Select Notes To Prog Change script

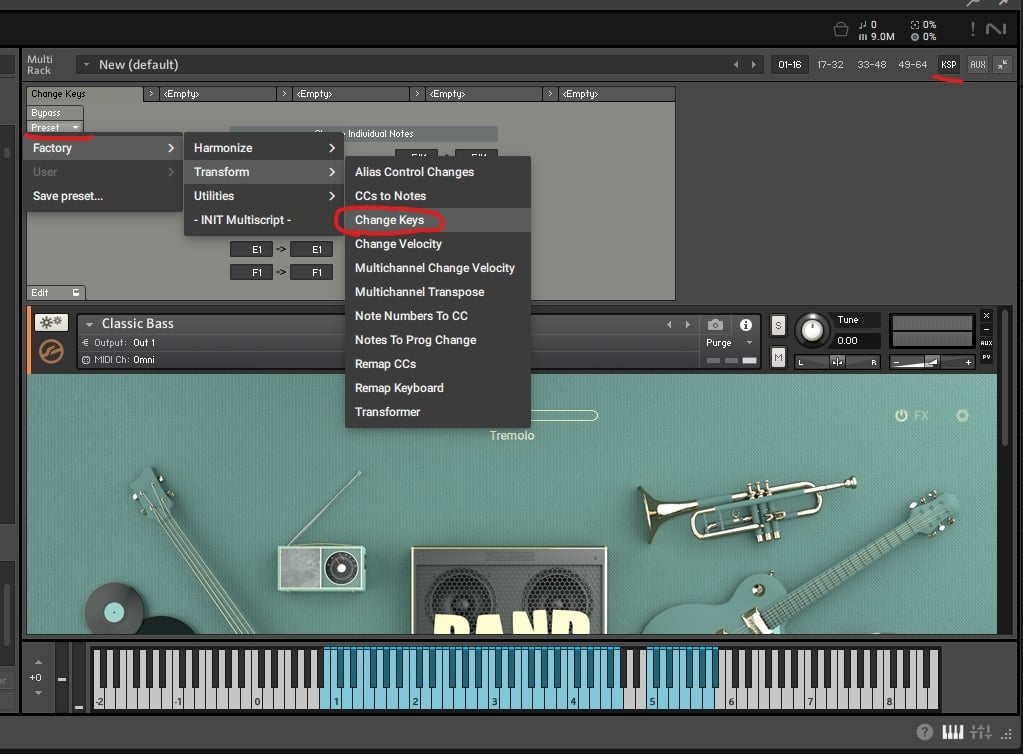(x=437, y=340)
